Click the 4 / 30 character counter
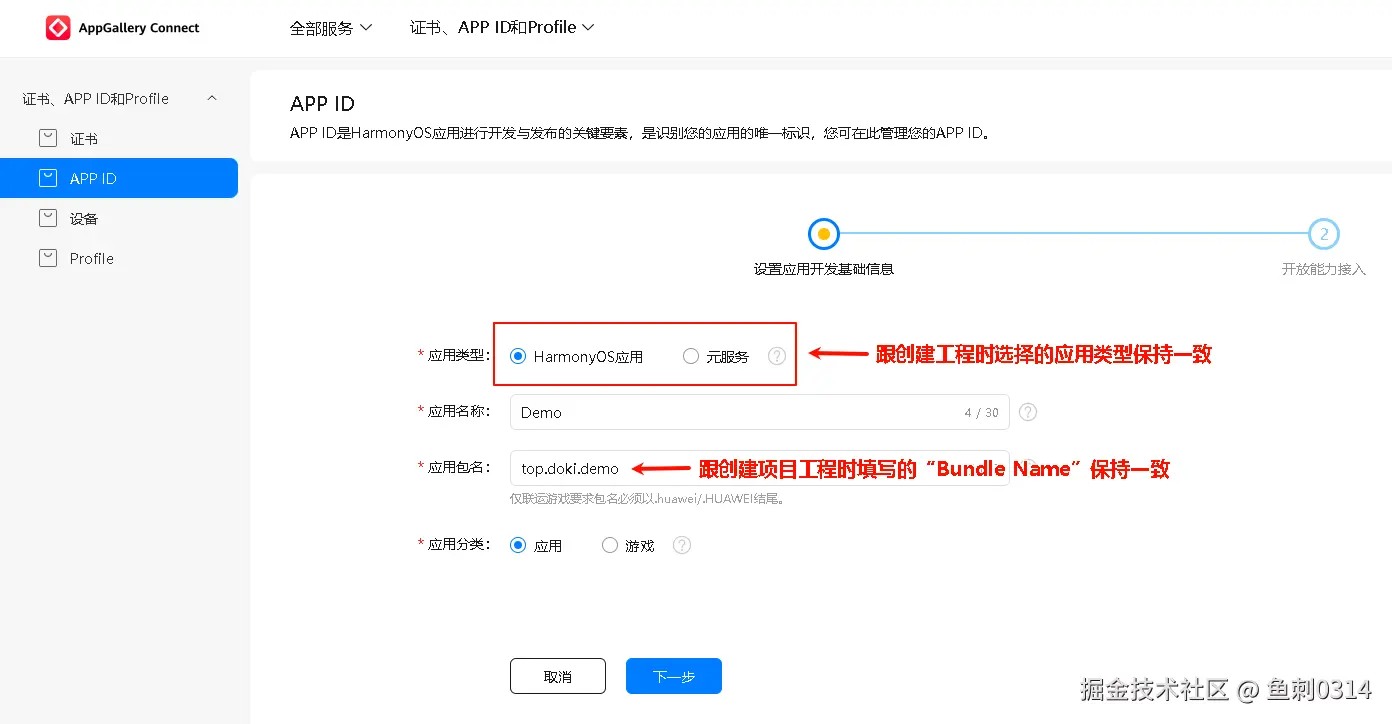Image resolution: width=1392 pixels, height=724 pixels. 981,412
